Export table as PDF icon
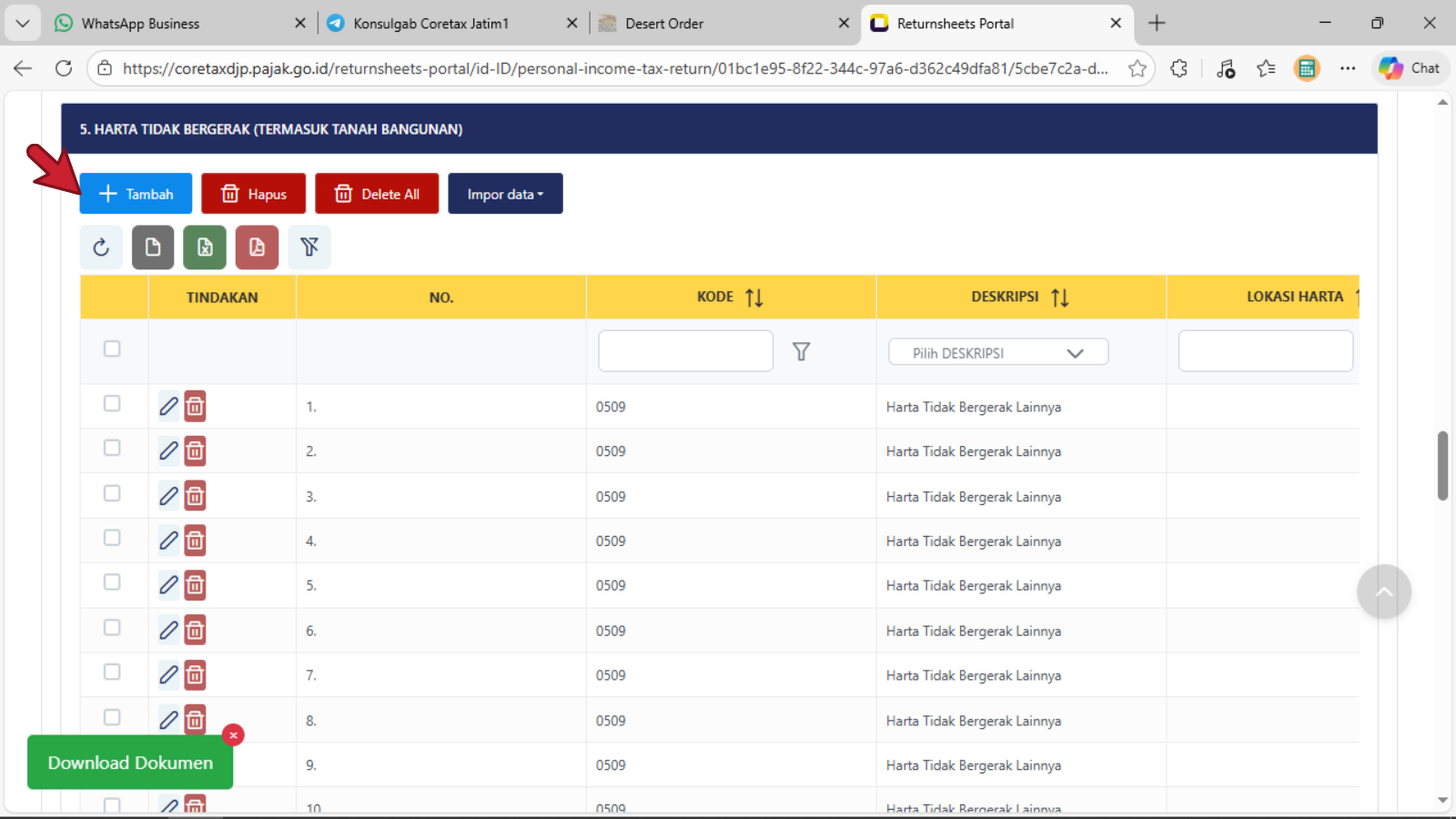 click(257, 248)
